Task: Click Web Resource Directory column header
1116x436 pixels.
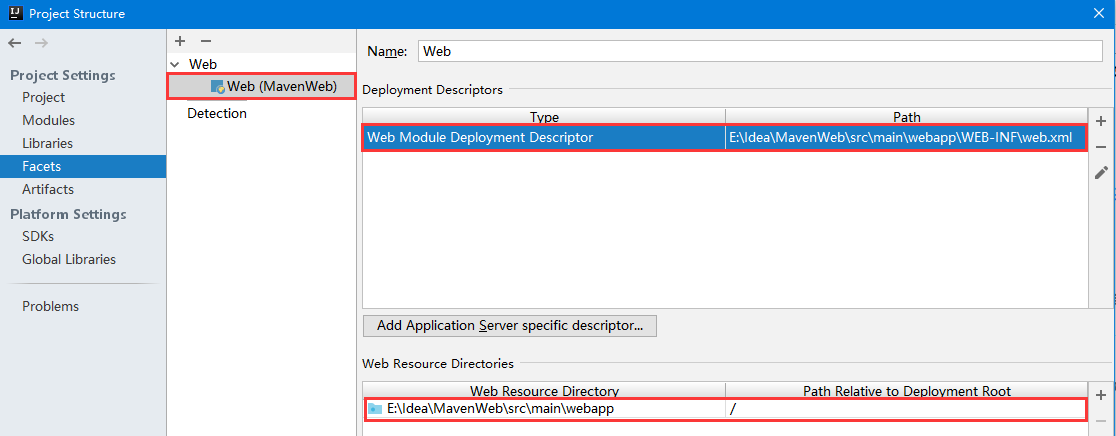Action: pyautogui.click(x=544, y=391)
